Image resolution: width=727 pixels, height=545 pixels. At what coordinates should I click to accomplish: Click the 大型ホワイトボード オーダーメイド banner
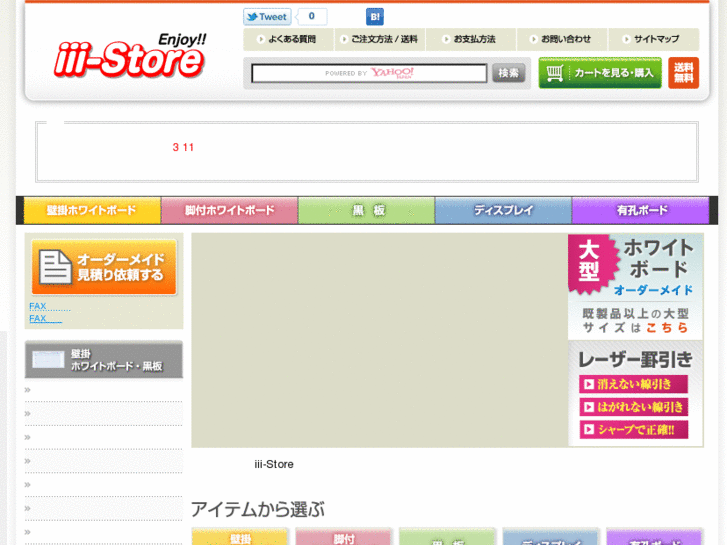[636, 287]
